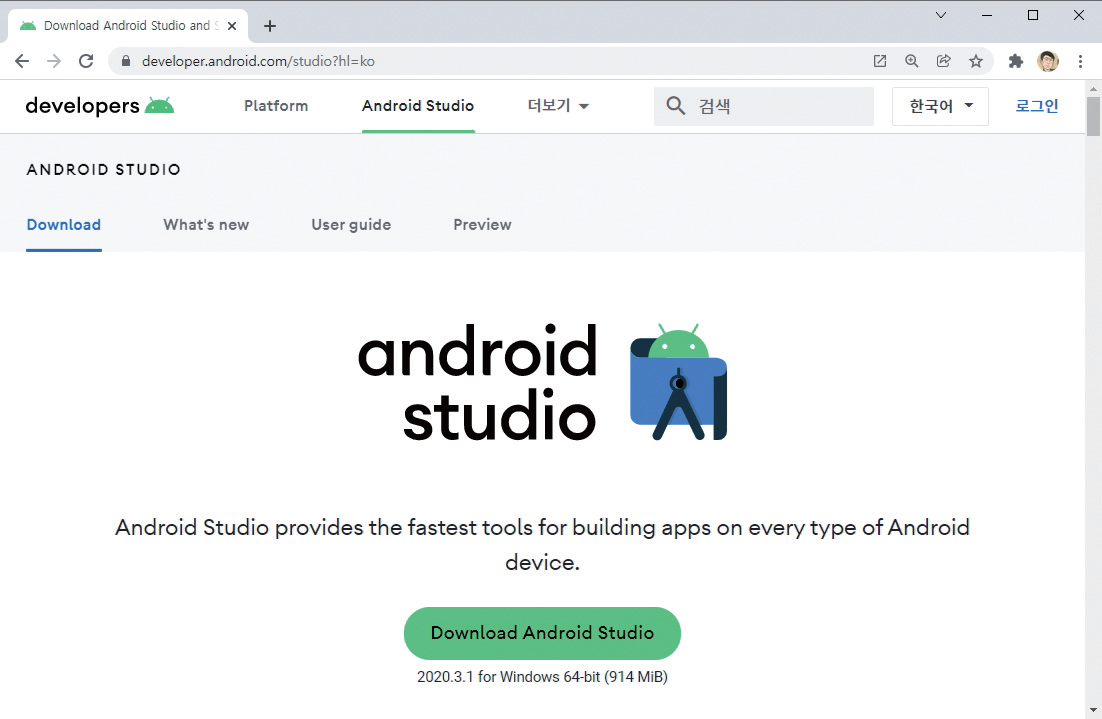
Task: Click the Download Android Studio button
Action: point(543,633)
